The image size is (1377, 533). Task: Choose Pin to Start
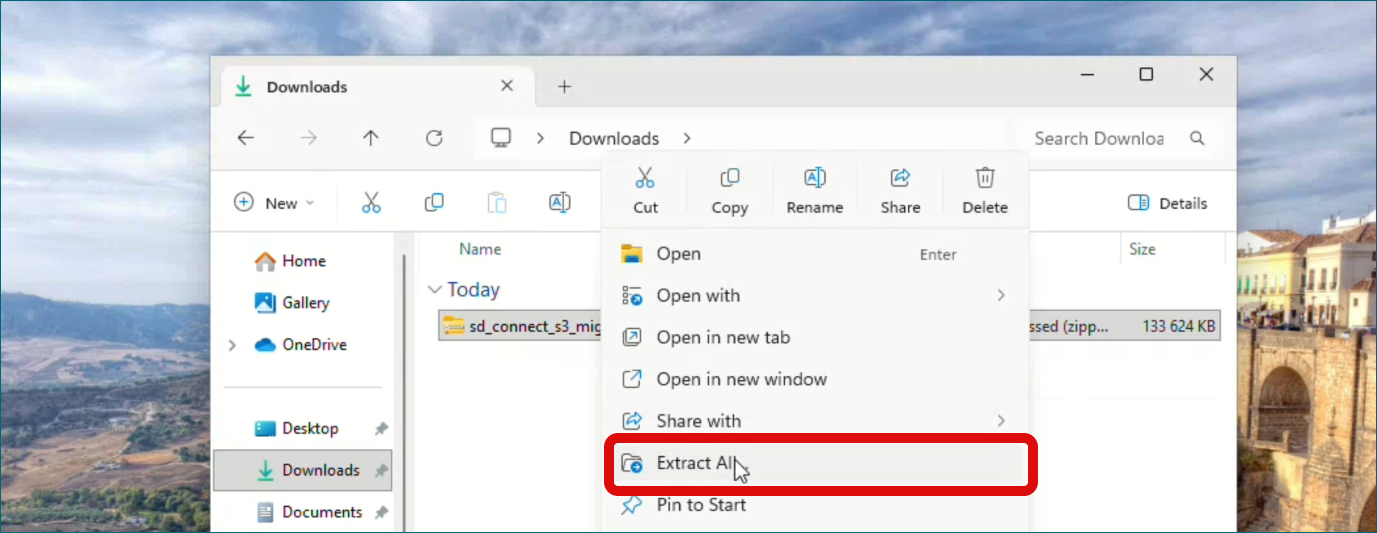[815, 505]
